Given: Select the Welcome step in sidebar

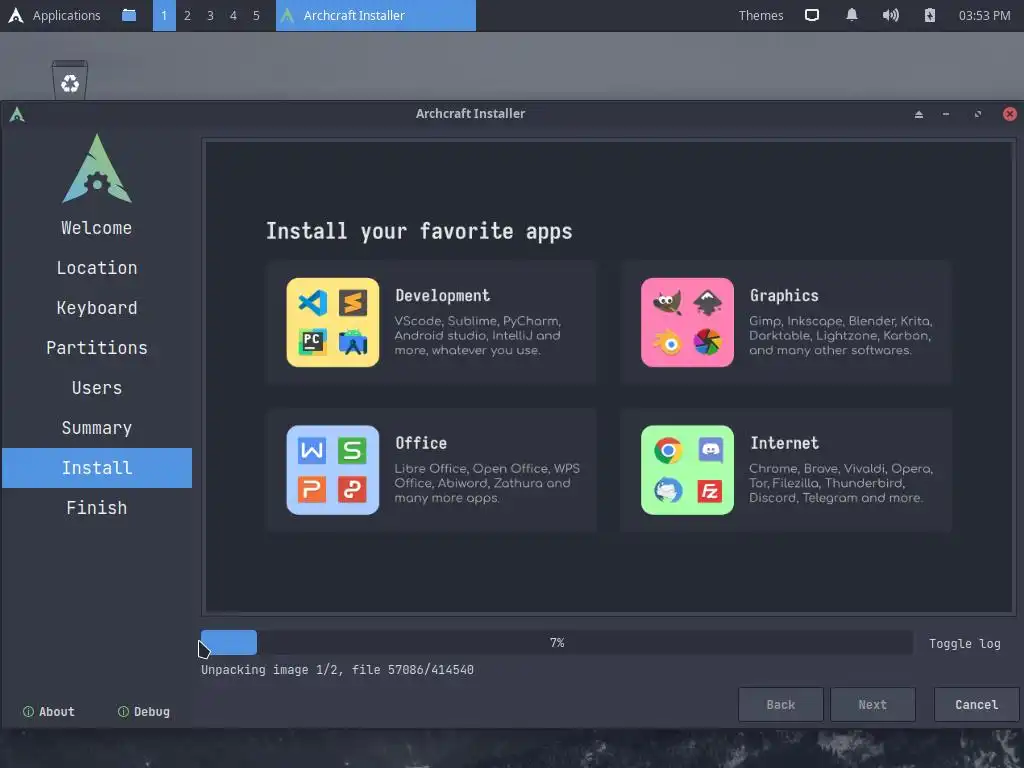Looking at the screenshot, I should coord(97,228).
